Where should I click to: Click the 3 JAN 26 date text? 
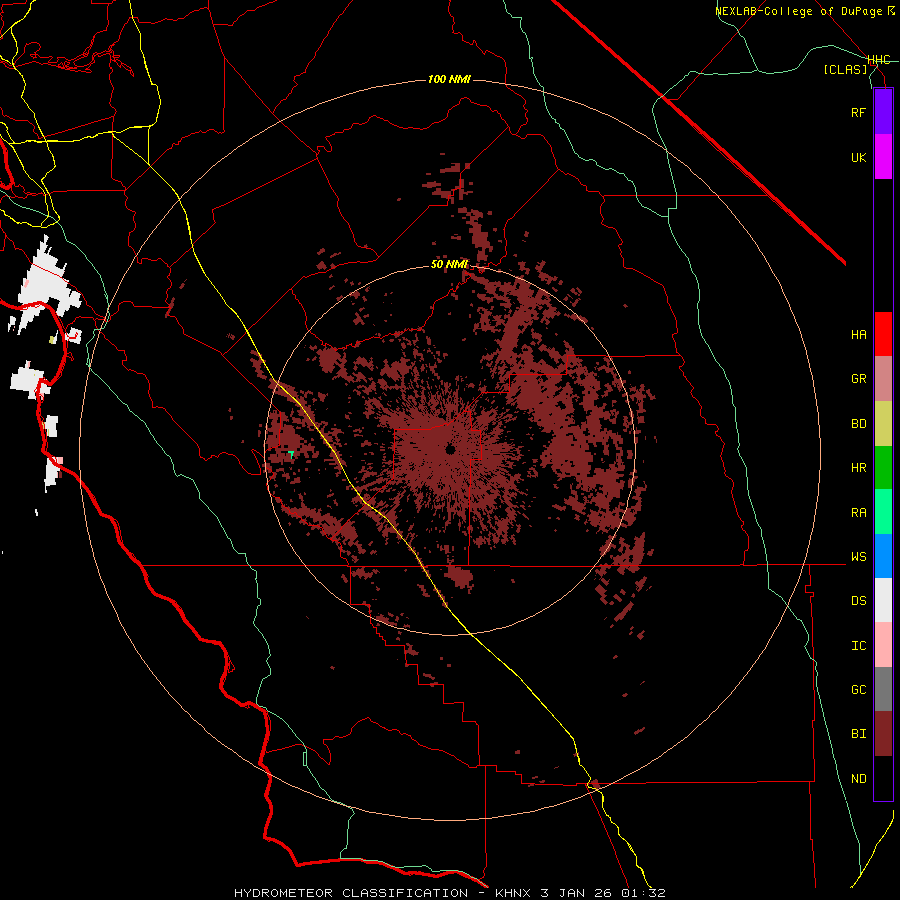click(577, 893)
